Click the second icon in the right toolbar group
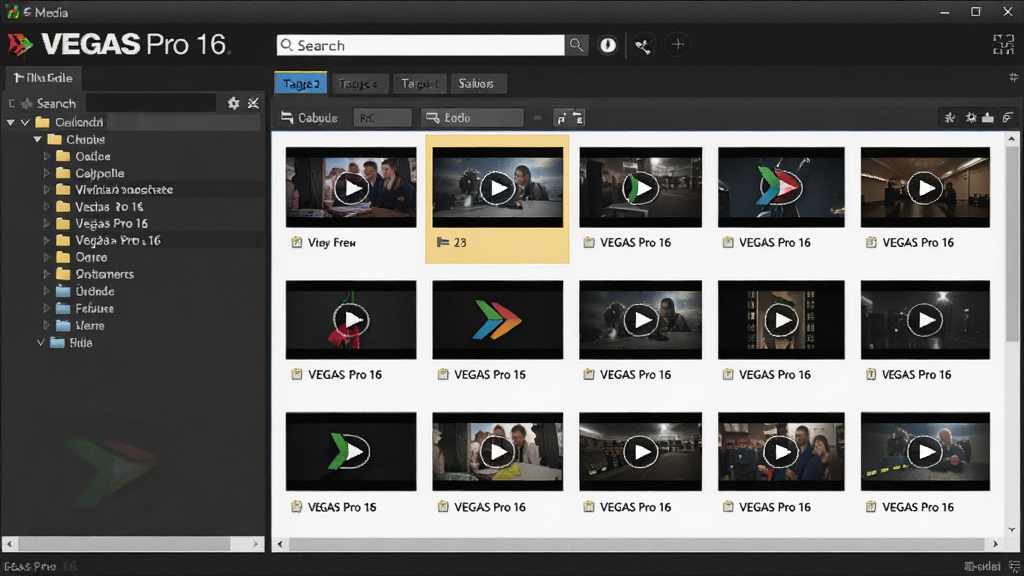The height and width of the screenshot is (576, 1024). (x=970, y=118)
